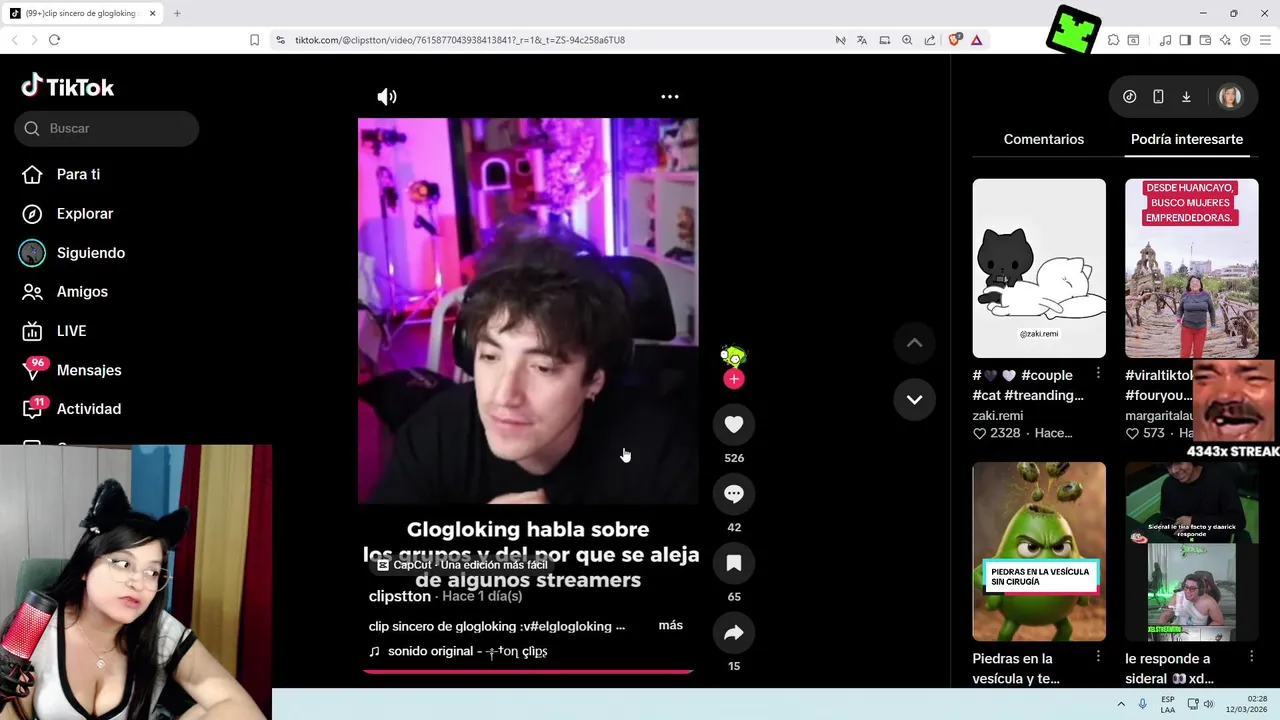The image size is (1280, 720).
Task: Open the Desde Huancayo video thumbnail
Action: tap(1192, 268)
